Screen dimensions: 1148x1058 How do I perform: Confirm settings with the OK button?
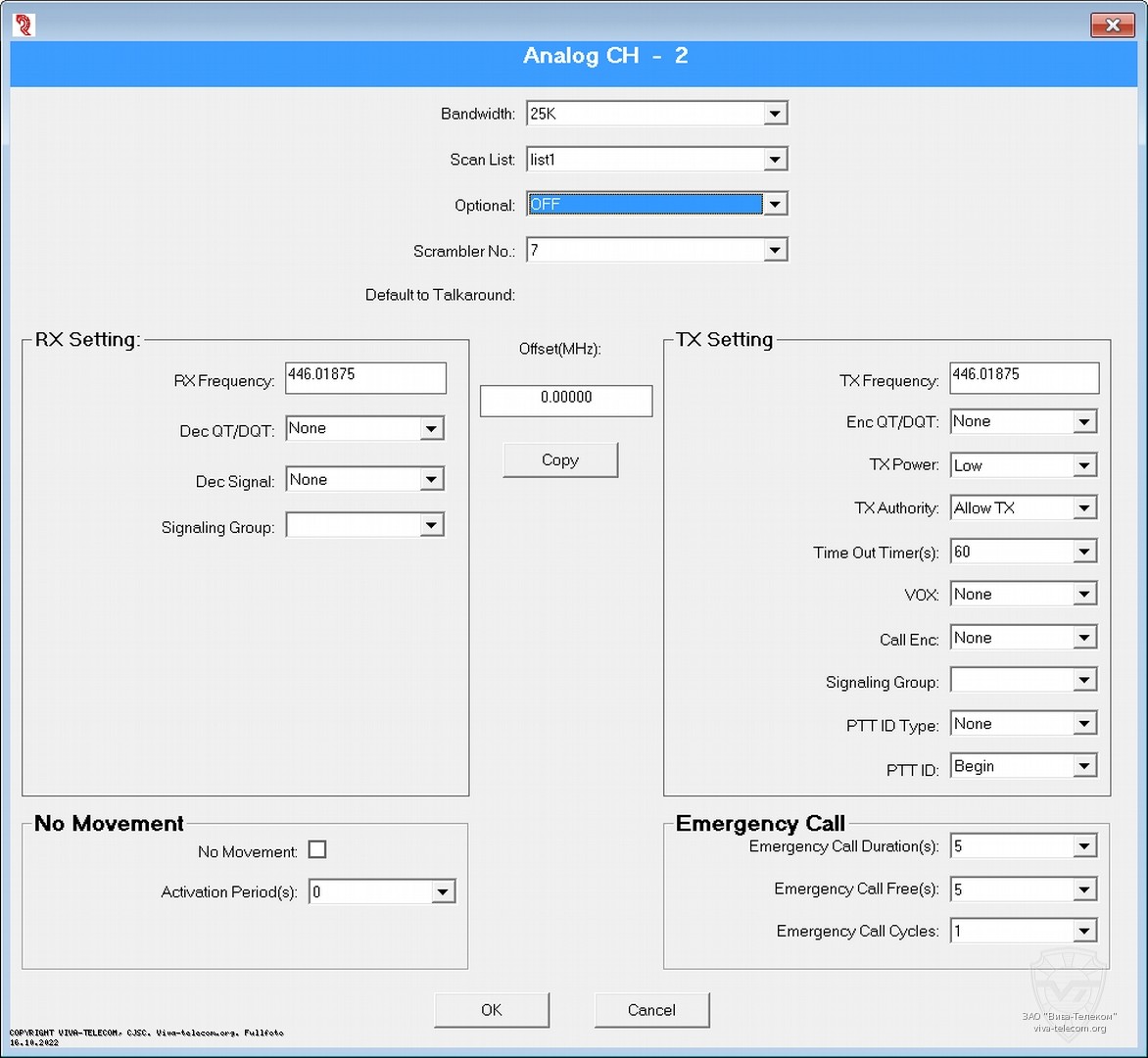492,1010
